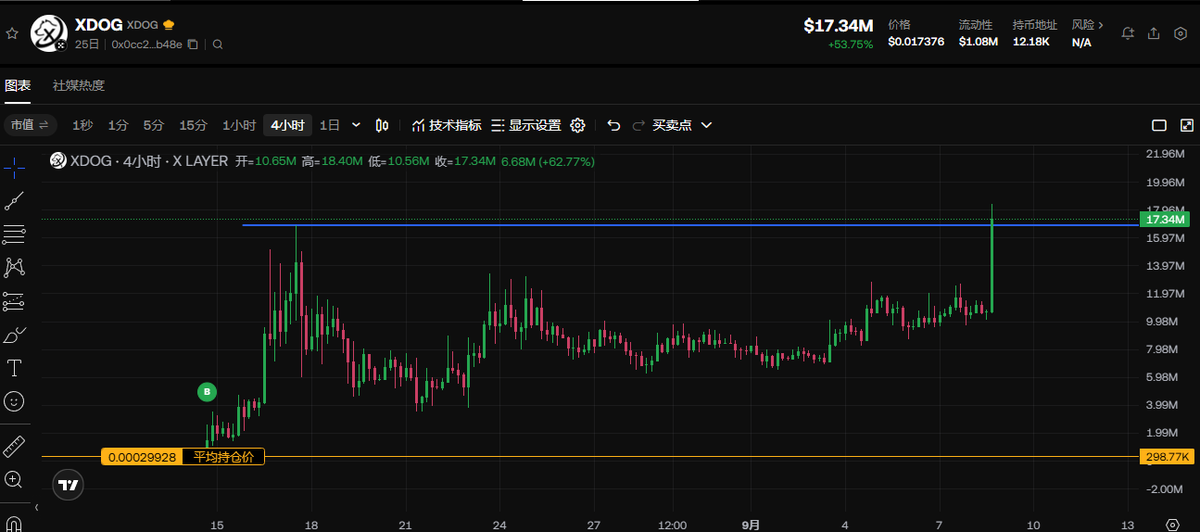Select the forecast and measurement tool
Image resolution: width=1200 pixels, height=532 pixels.
[x=14, y=301]
